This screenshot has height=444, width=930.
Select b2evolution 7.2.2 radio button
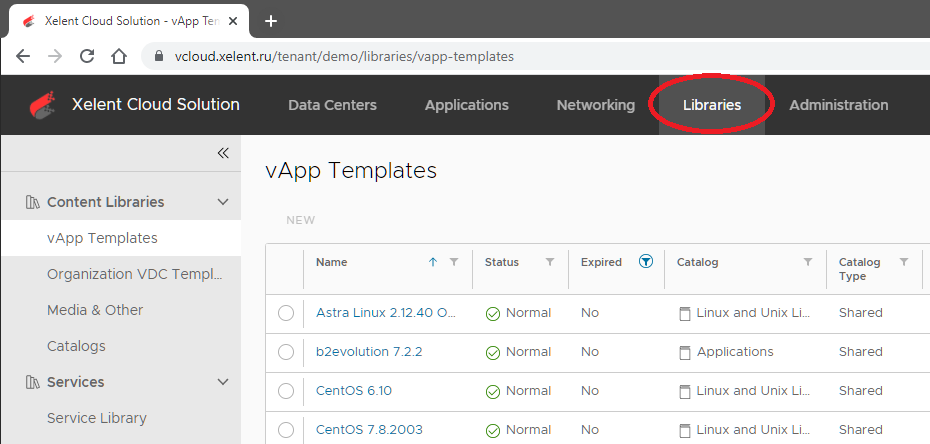tap(286, 352)
